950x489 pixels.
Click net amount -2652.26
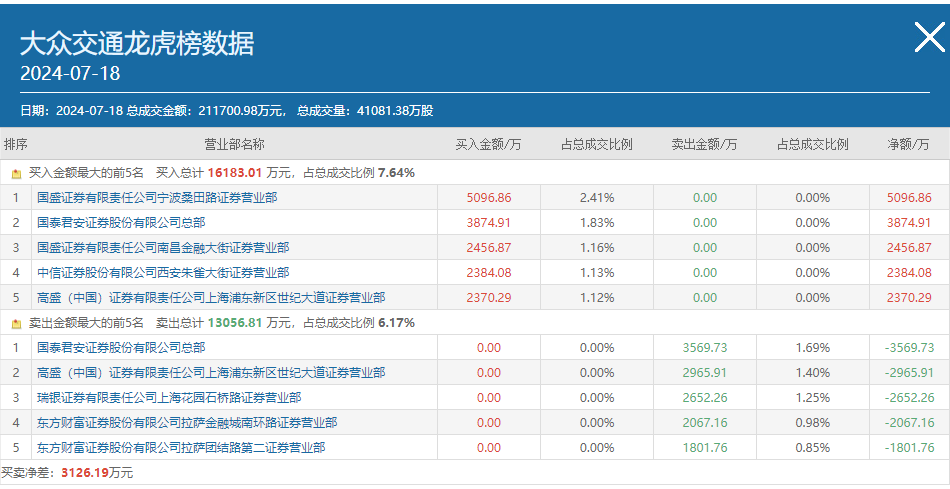909,398
